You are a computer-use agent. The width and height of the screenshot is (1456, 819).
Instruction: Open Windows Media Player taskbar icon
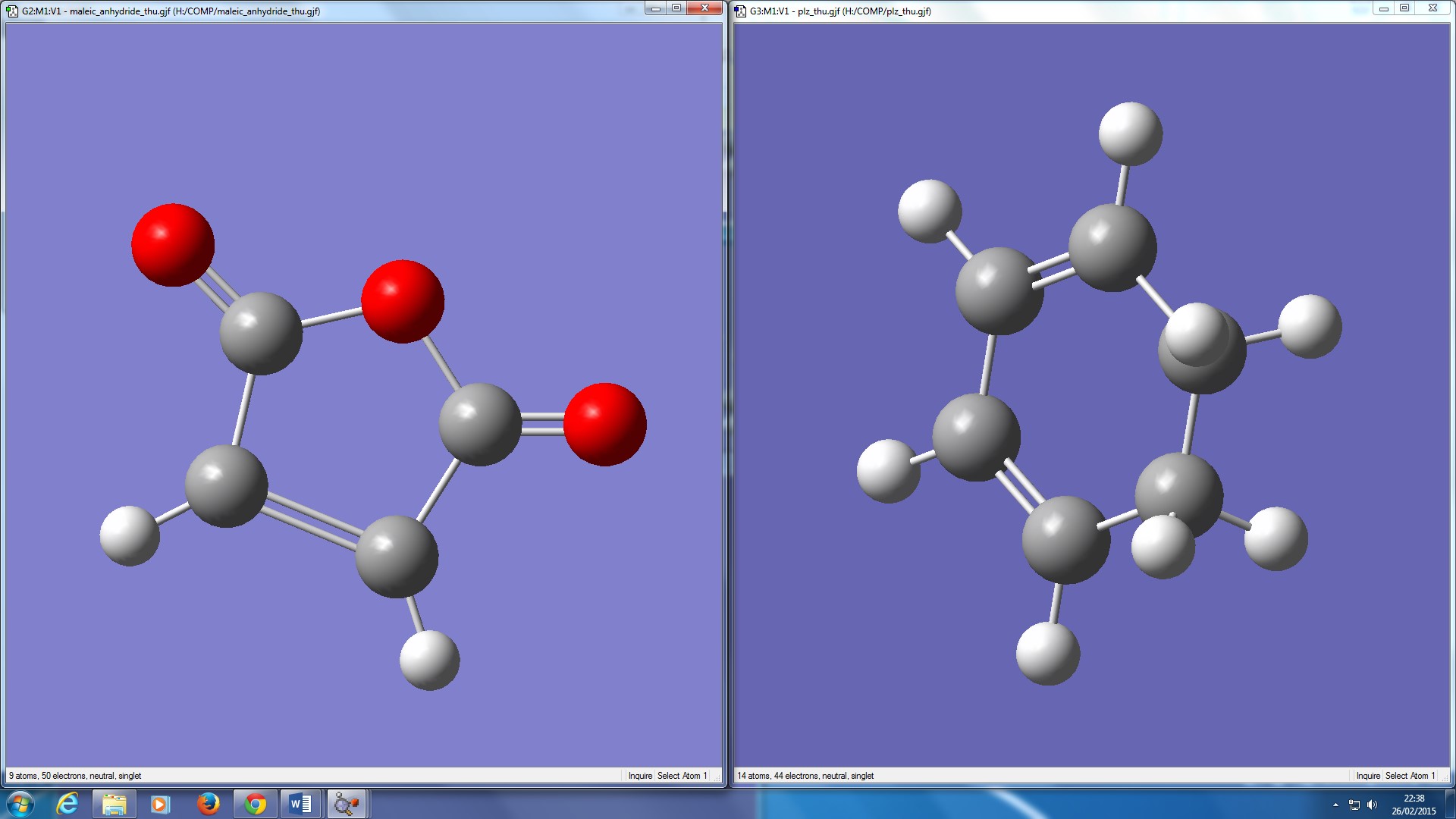(x=160, y=804)
